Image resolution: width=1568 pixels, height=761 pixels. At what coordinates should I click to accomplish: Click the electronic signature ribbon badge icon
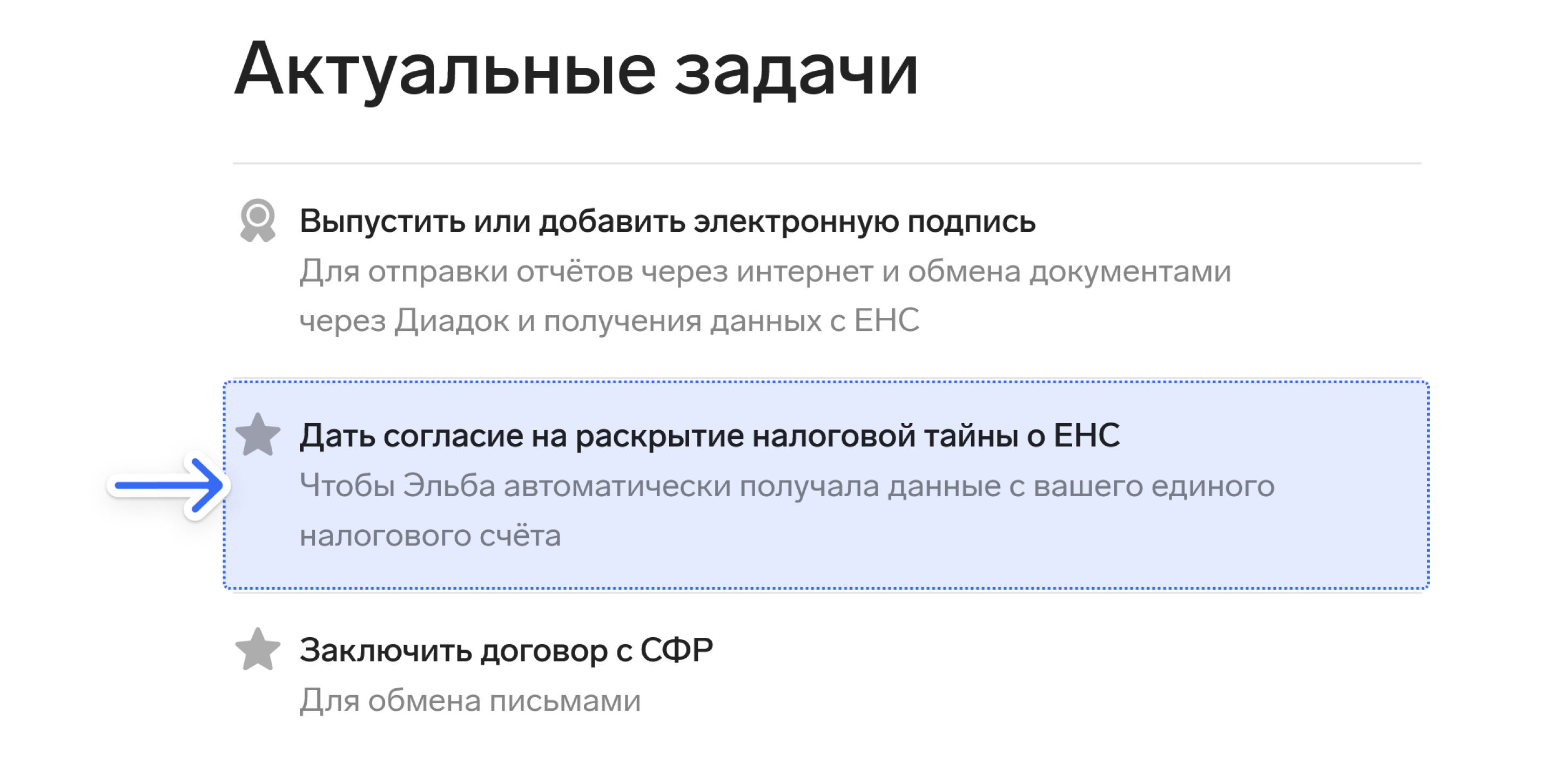point(258,221)
